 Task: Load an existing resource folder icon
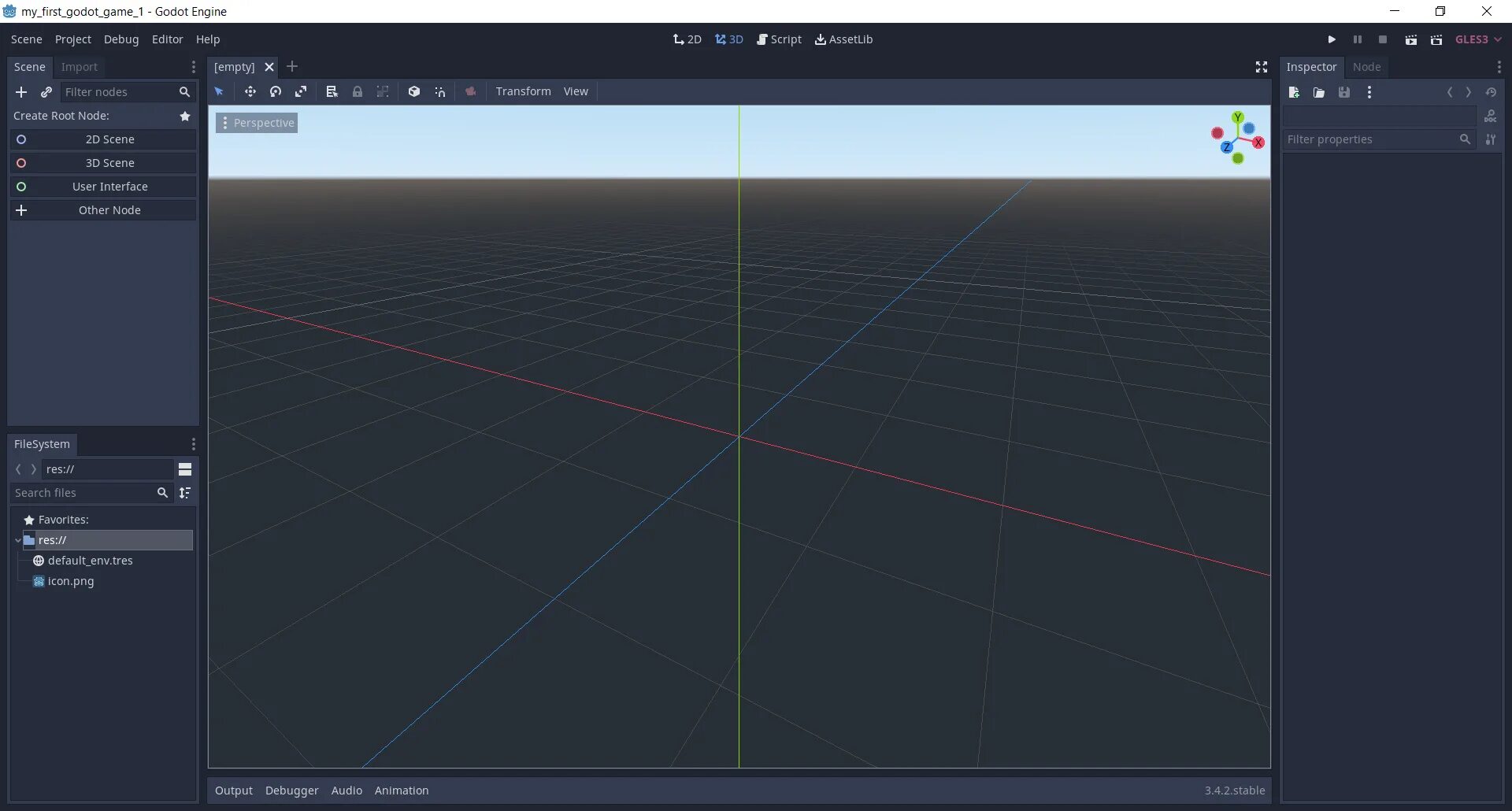pos(1319,92)
